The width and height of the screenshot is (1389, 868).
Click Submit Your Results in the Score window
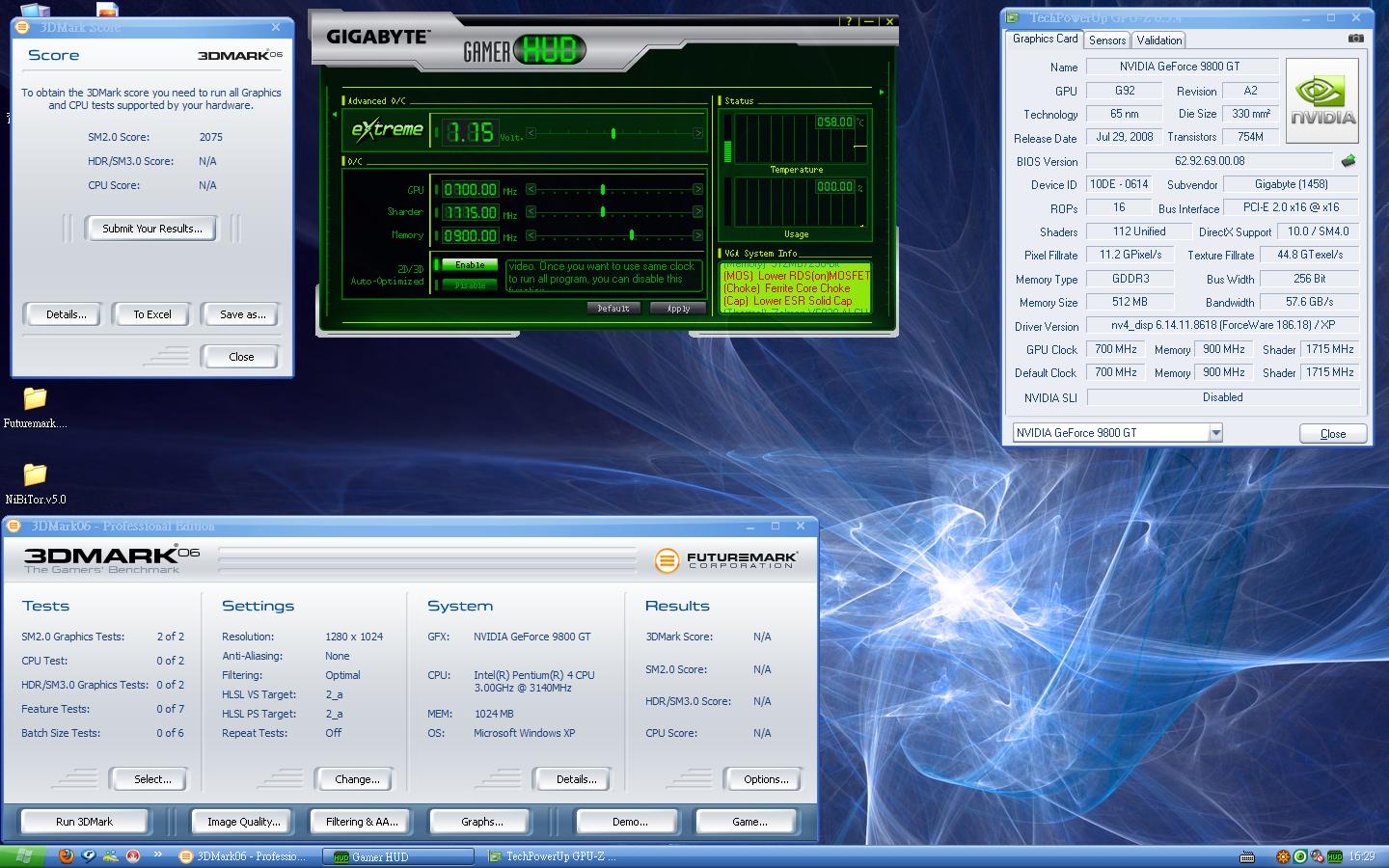[x=152, y=229]
